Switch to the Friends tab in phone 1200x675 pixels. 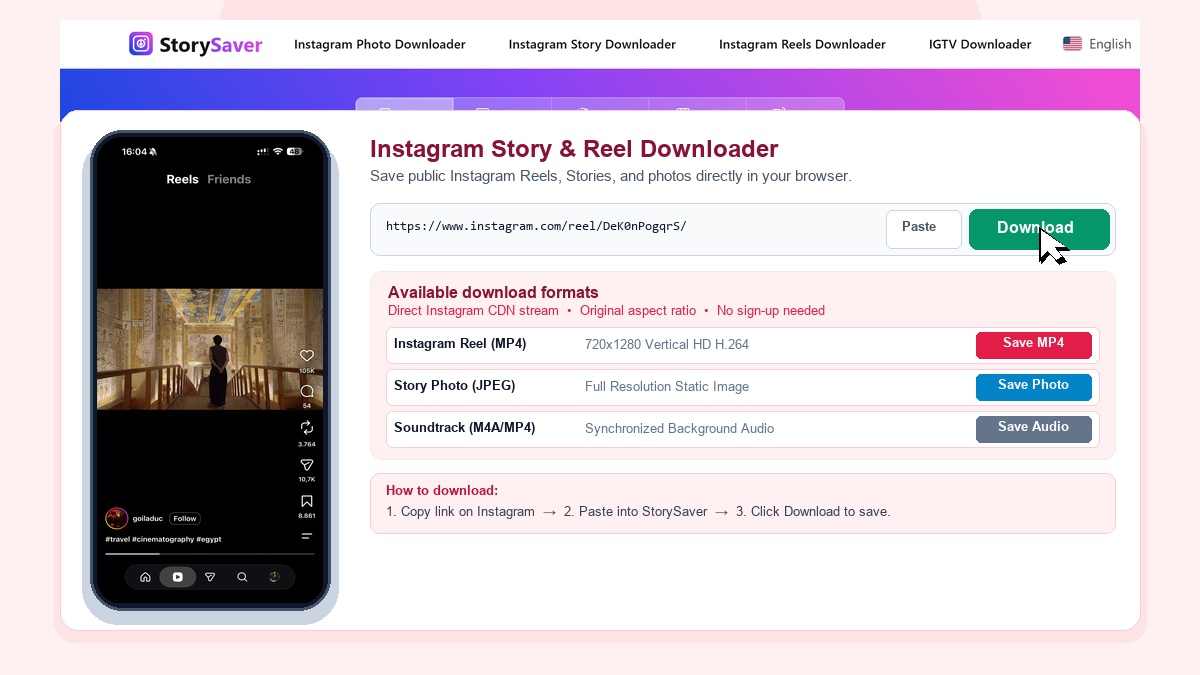pos(229,179)
